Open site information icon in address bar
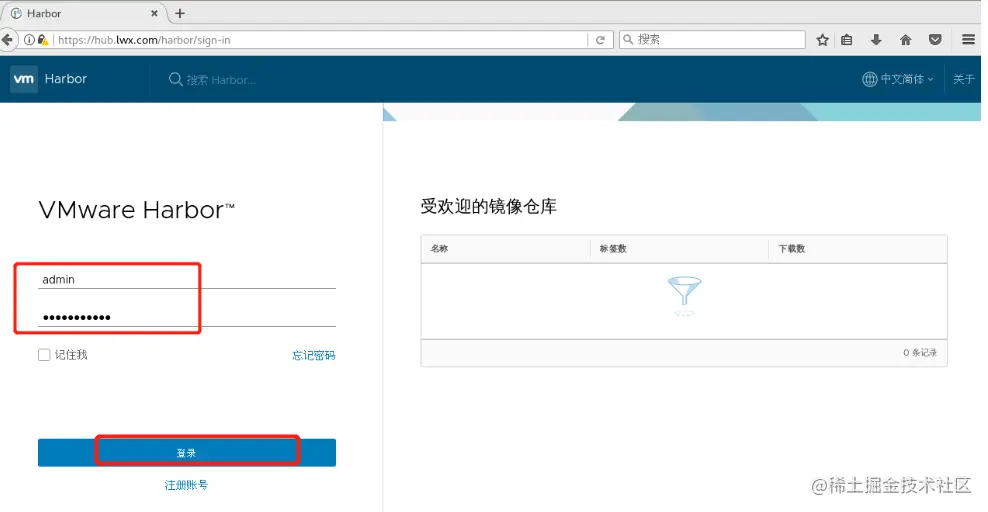988x512 pixels. (x=29, y=40)
